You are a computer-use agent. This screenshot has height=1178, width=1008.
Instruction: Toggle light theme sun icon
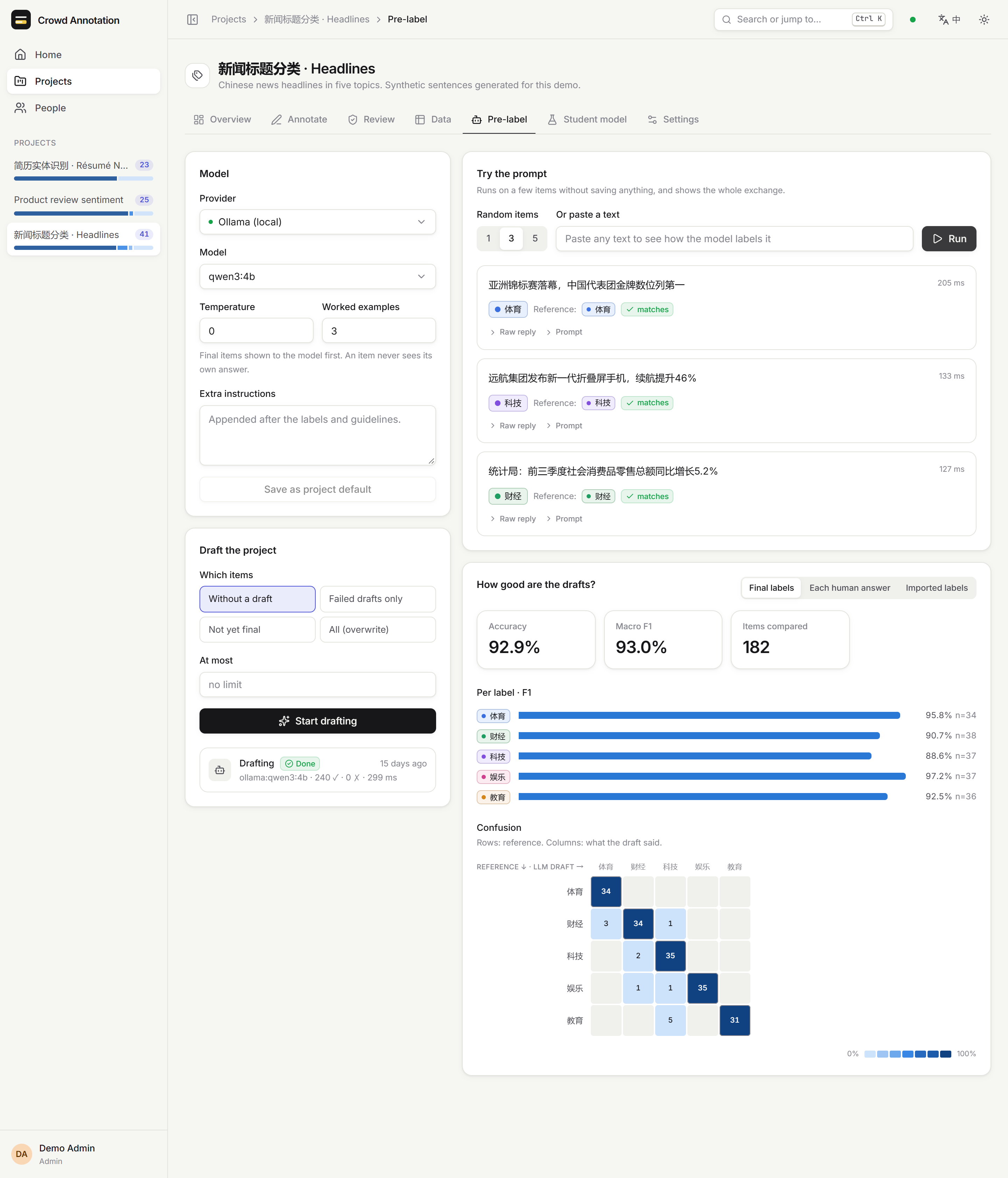tap(984, 19)
